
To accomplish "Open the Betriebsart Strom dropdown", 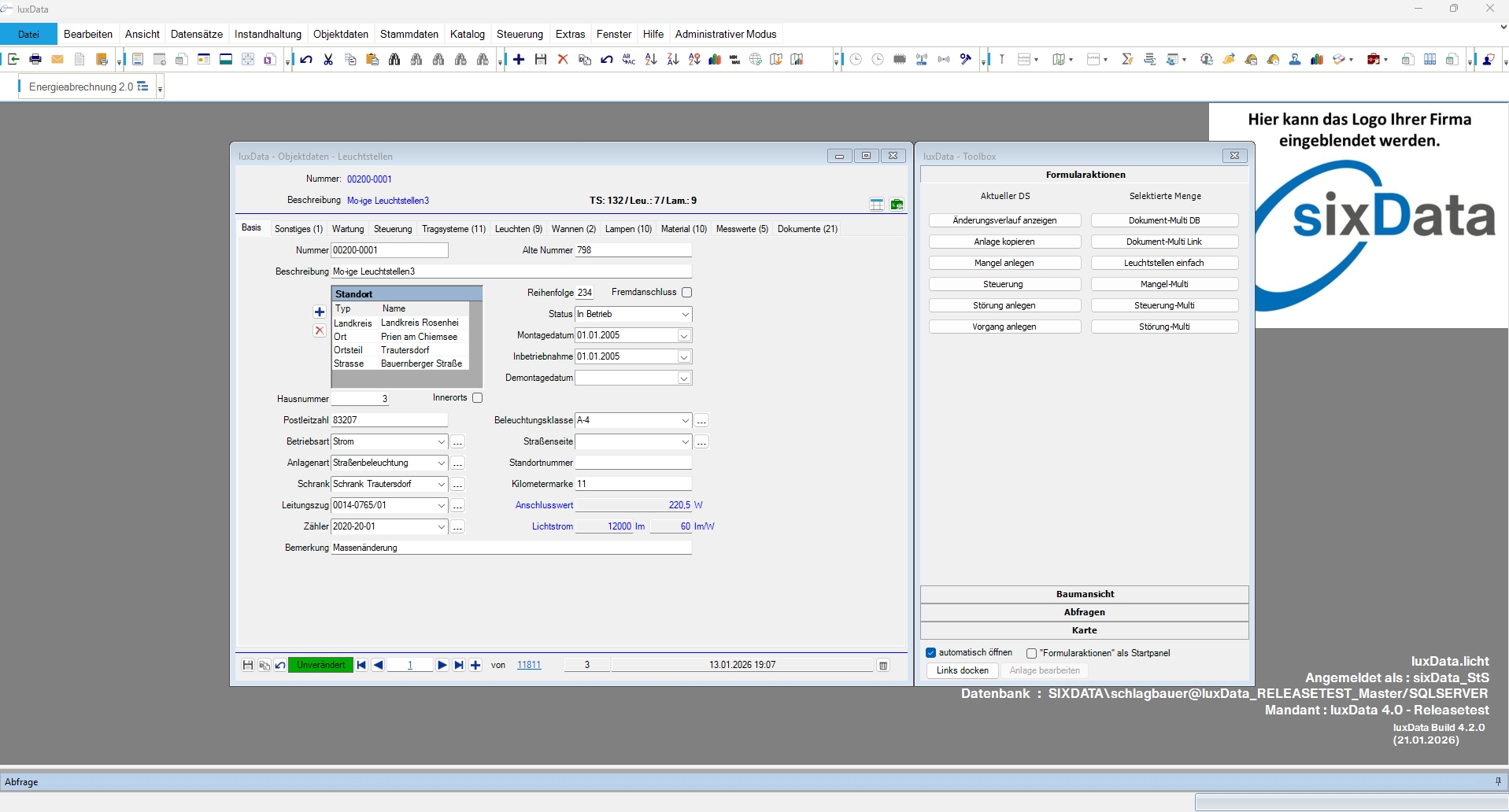I will [x=441, y=442].
